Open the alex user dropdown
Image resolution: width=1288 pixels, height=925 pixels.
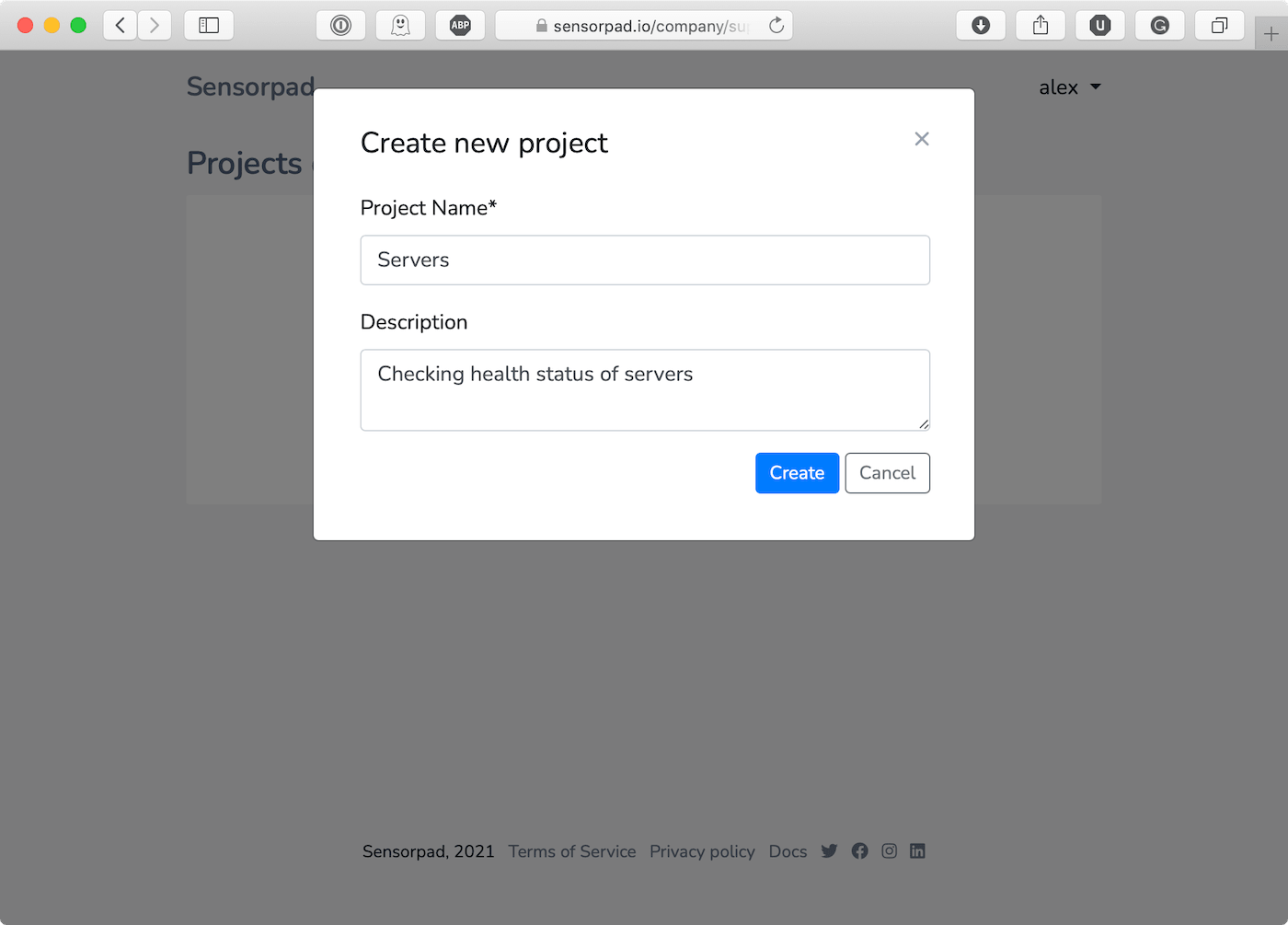point(1070,87)
